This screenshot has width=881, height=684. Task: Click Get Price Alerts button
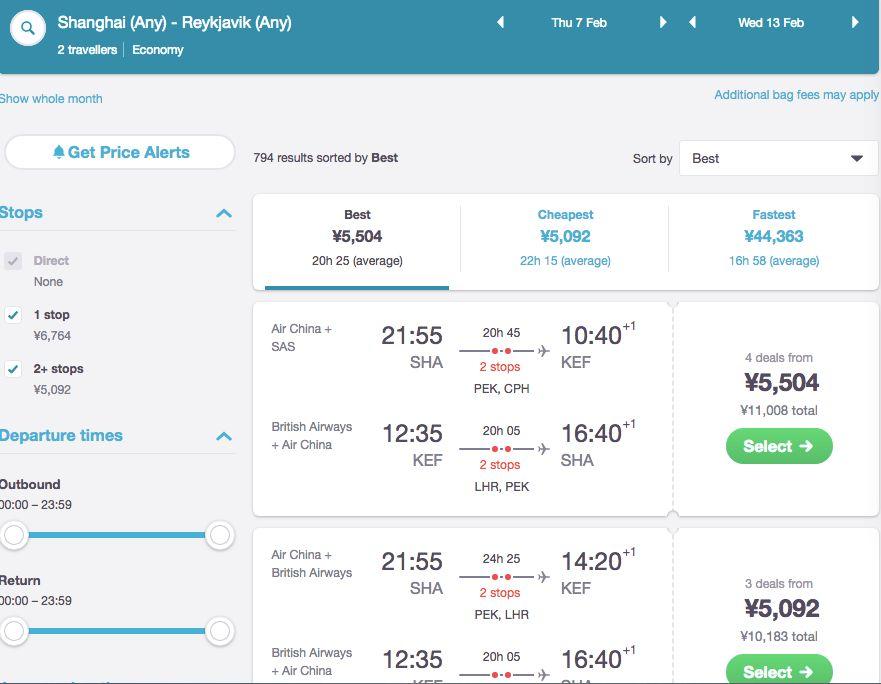[120, 152]
